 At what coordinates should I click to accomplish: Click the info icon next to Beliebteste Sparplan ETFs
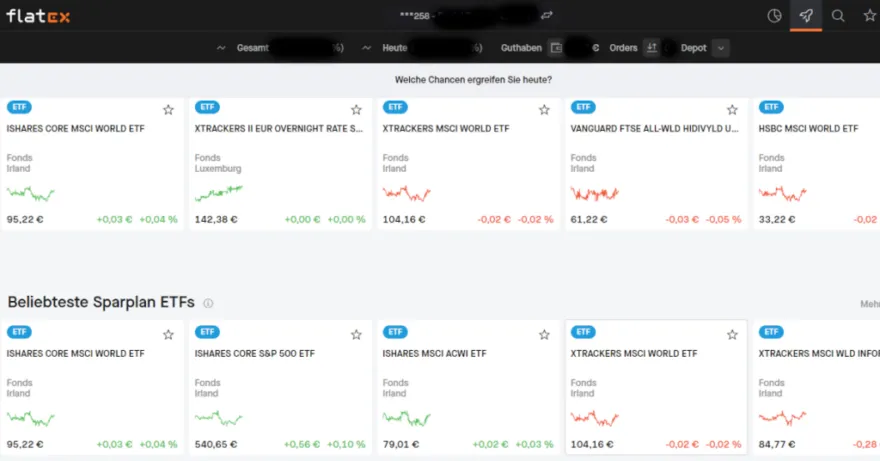(x=208, y=303)
